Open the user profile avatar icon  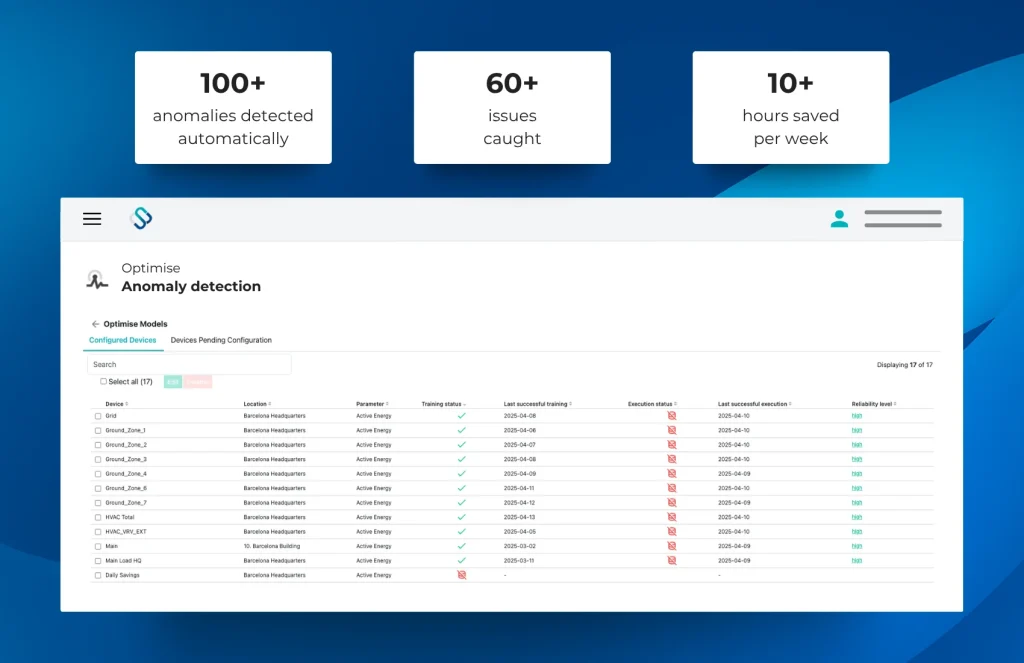click(839, 219)
